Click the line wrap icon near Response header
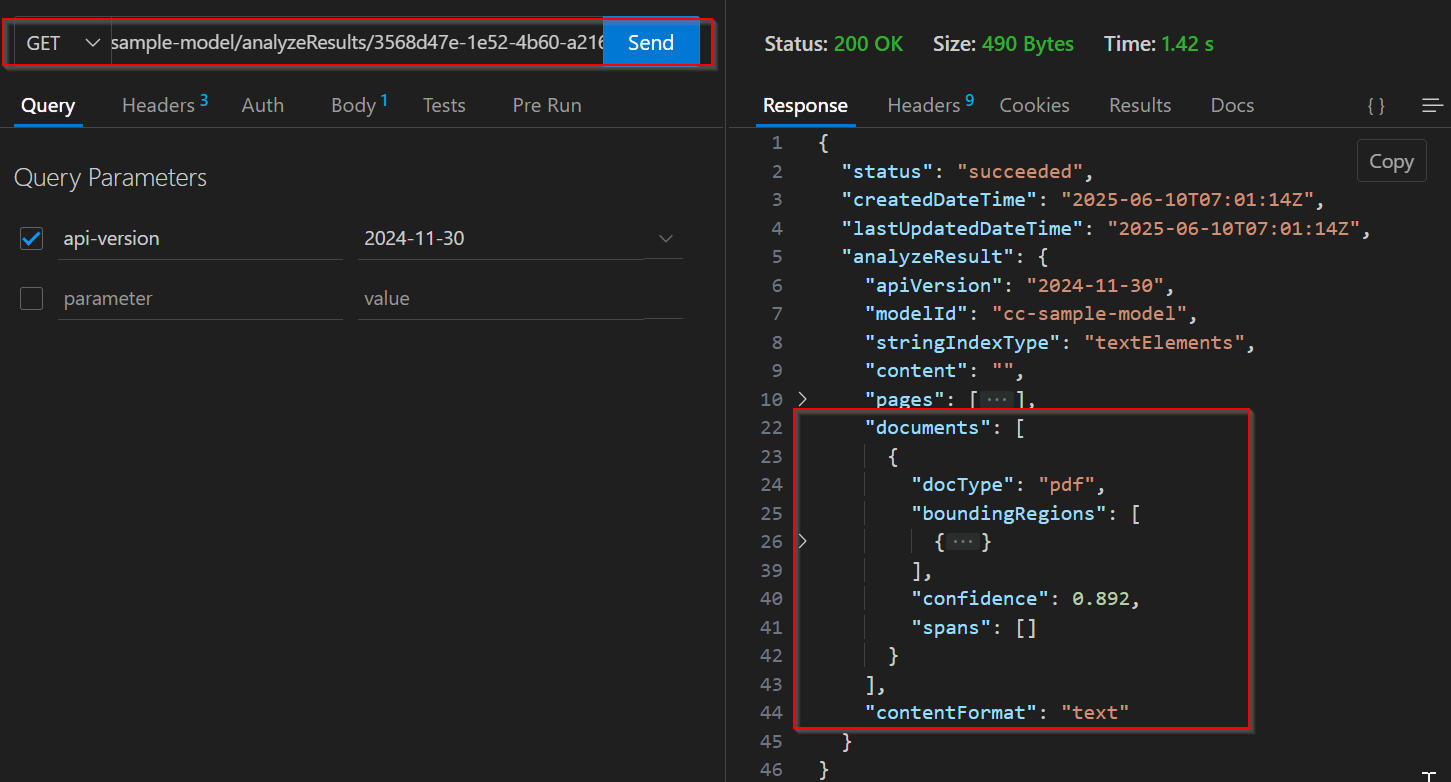 (1434, 105)
